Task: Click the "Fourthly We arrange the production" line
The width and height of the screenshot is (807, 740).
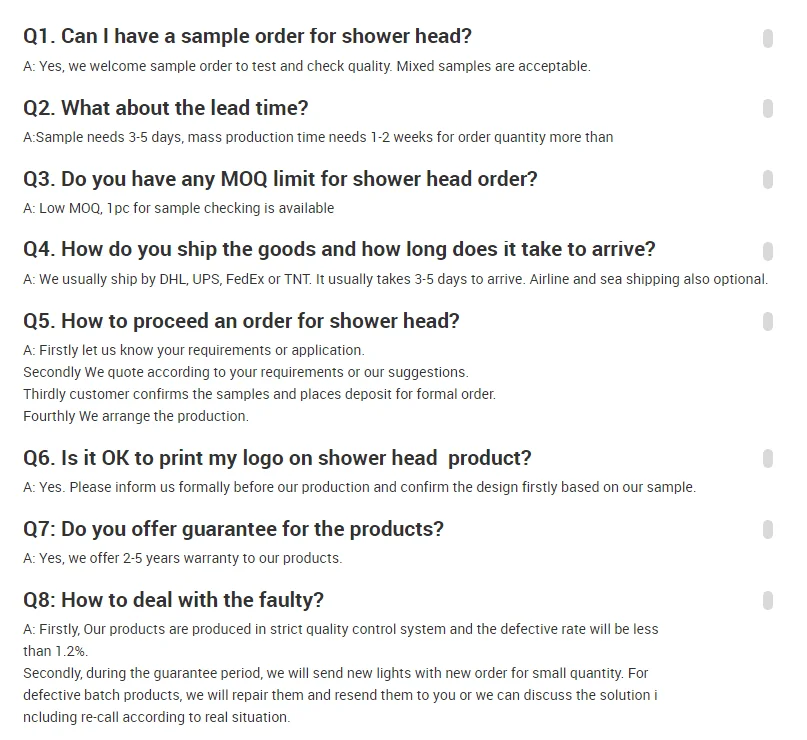Action: click(136, 416)
